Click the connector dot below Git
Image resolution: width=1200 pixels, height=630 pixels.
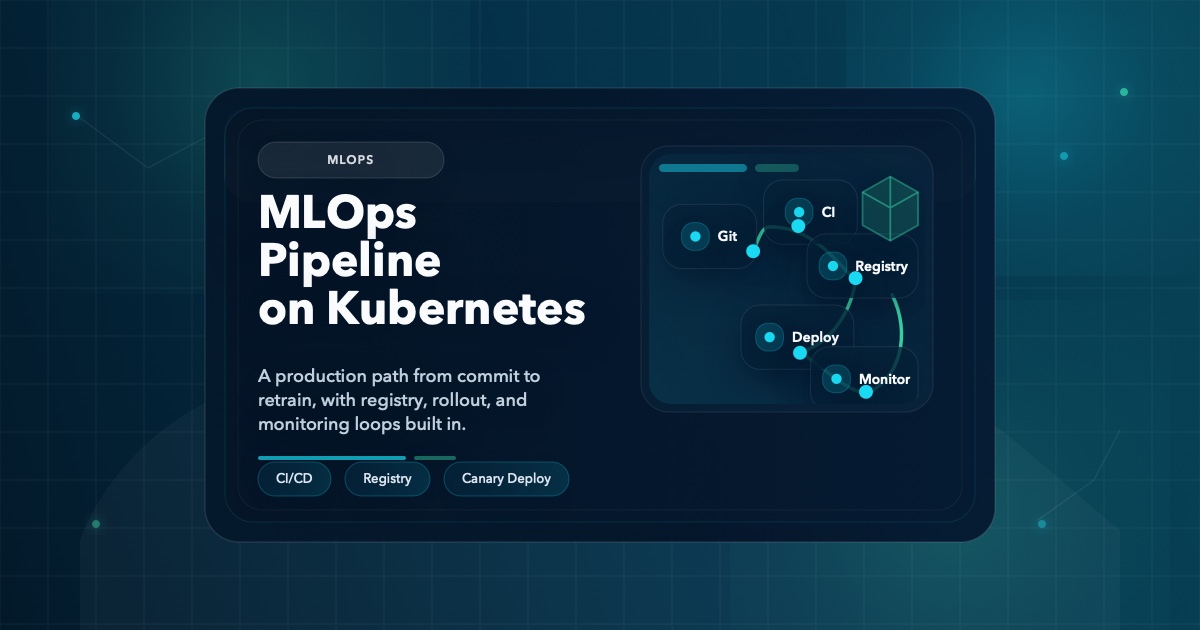(753, 252)
